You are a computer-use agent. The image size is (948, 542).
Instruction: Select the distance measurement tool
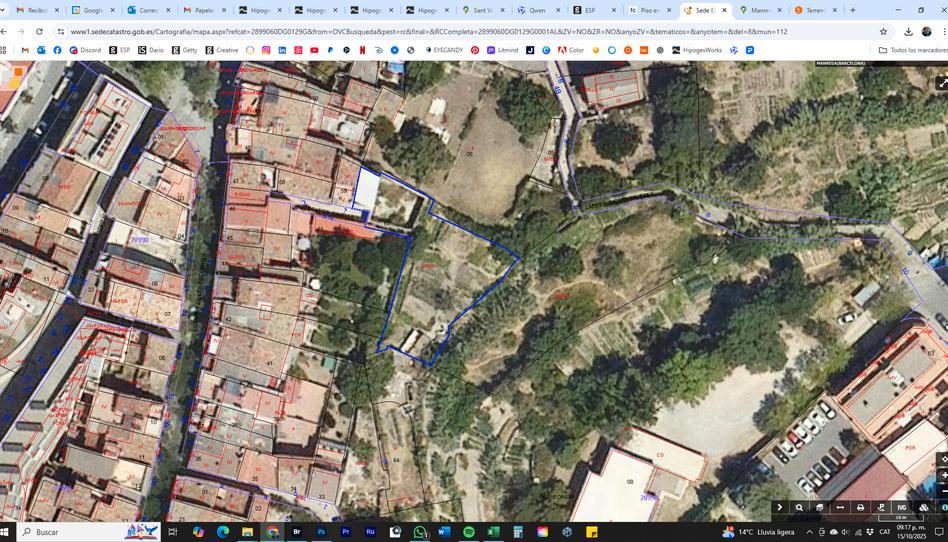(840, 508)
